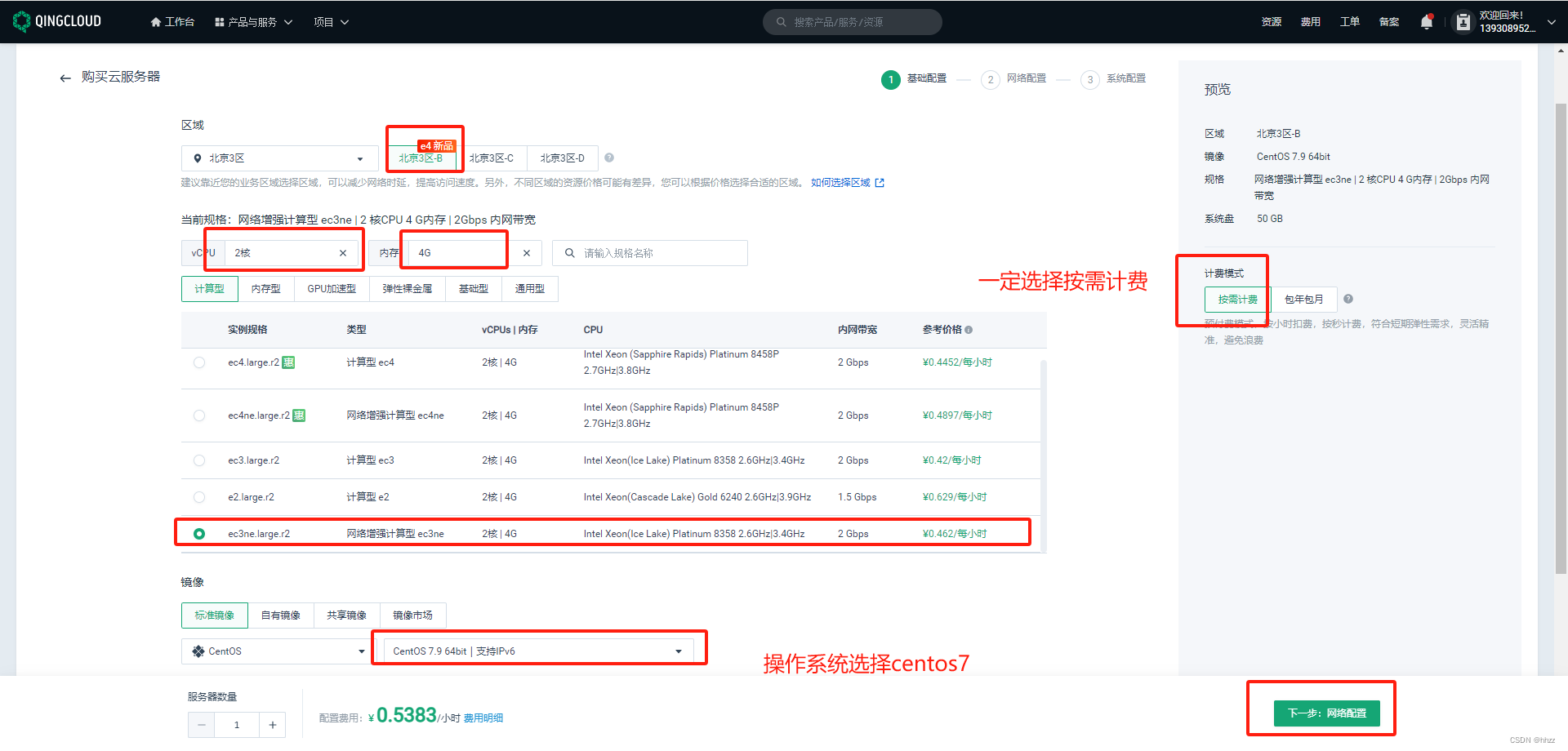1568x751 pixels.
Task: Click the 参考价格 info icon
Action: click(x=969, y=330)
